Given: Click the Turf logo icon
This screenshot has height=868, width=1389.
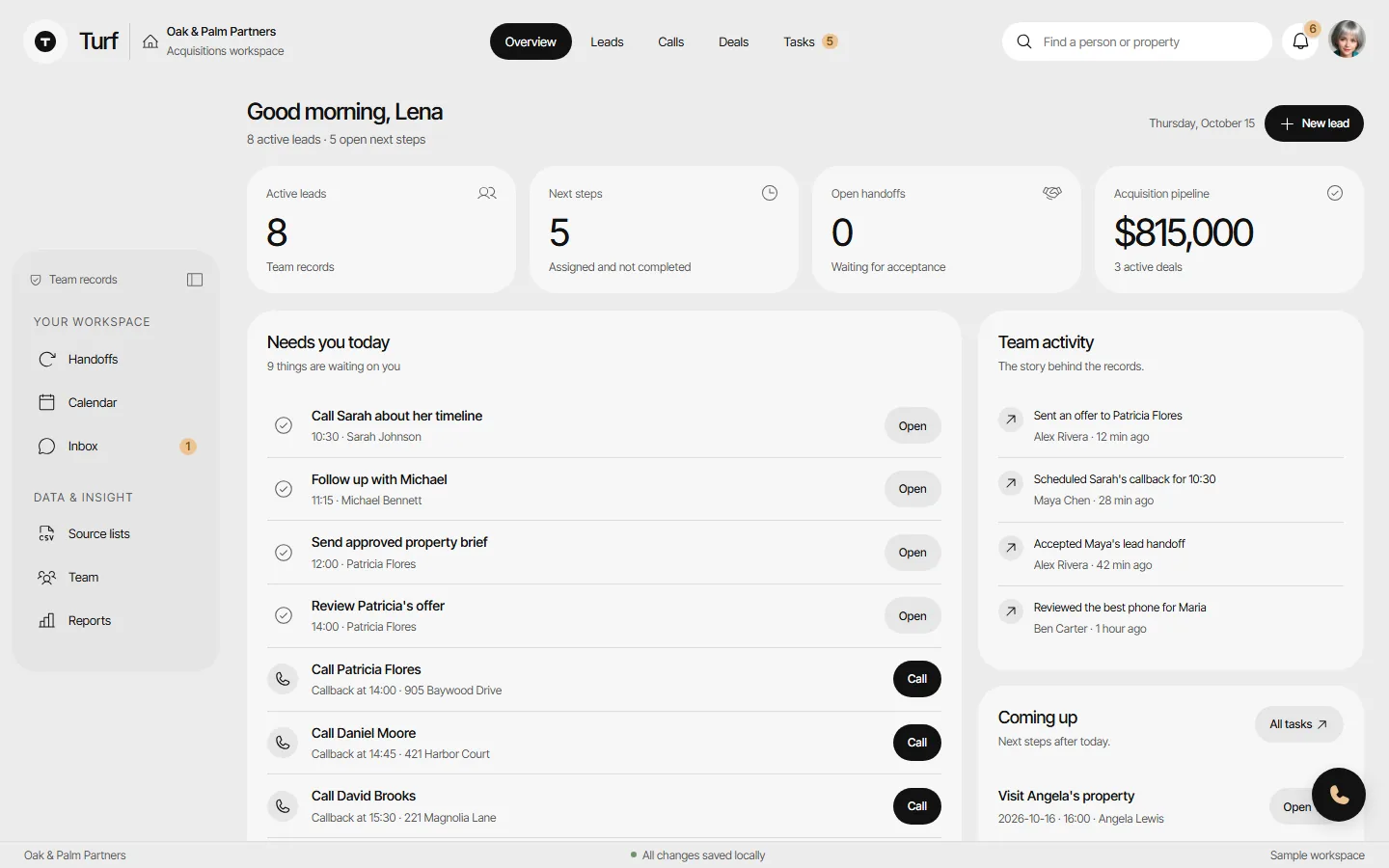Looking at the screenshot, I should 45,41.
